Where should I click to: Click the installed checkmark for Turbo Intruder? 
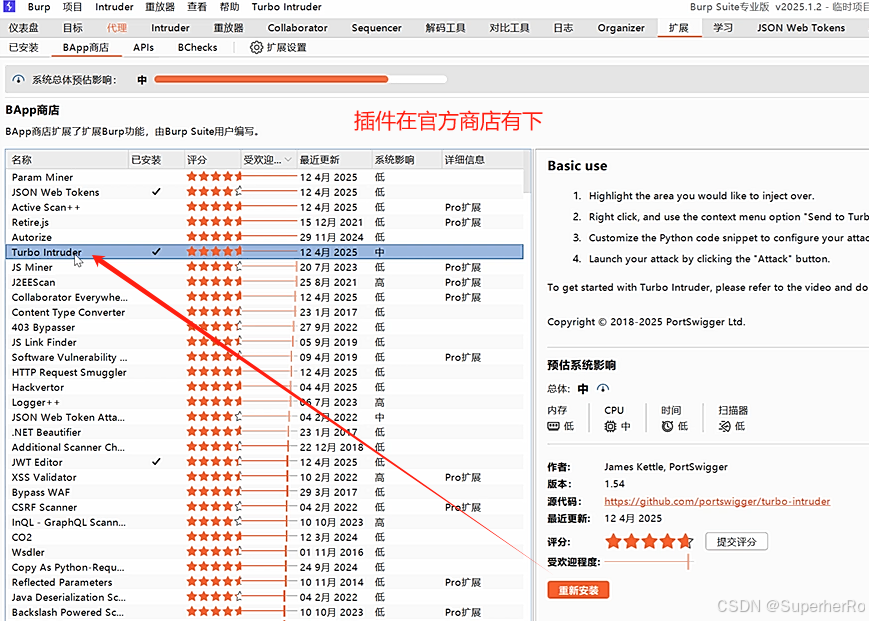click(156, 252)
